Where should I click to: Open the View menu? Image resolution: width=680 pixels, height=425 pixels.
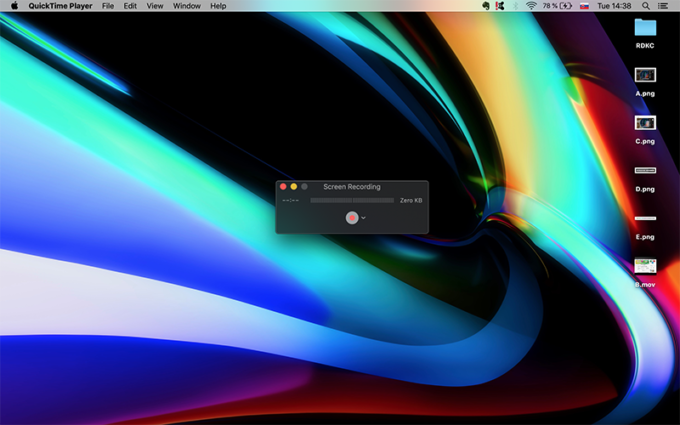click(x=155, y=6)
